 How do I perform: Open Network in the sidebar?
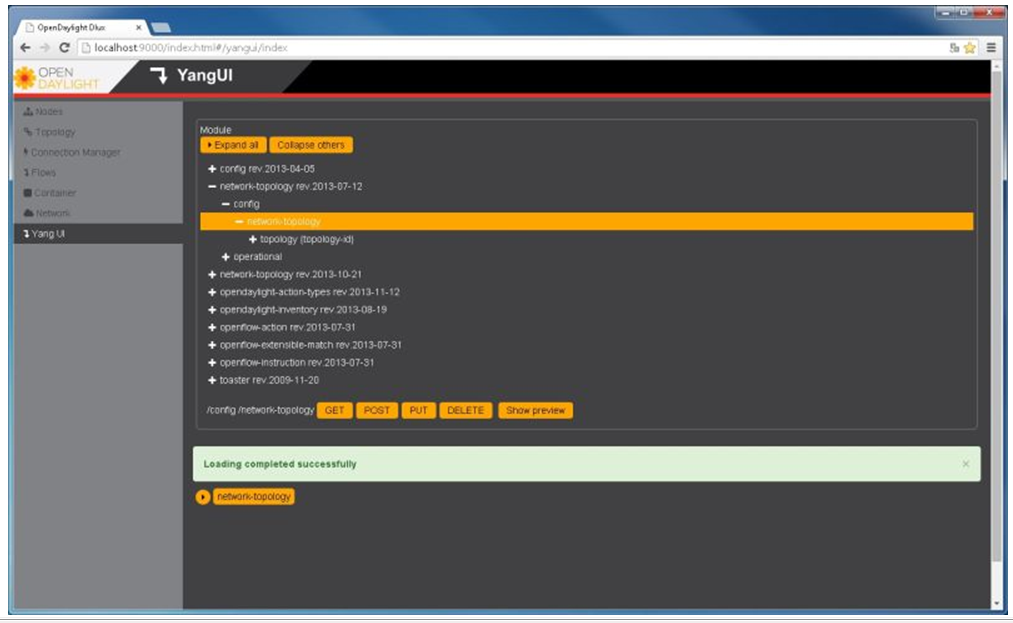coord(47,213)
